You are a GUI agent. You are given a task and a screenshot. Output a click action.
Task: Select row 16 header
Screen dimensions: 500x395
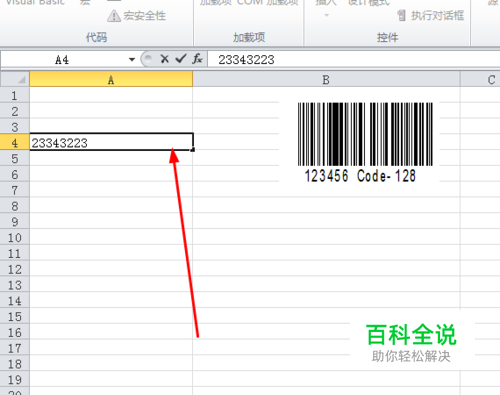pos(15,332)
